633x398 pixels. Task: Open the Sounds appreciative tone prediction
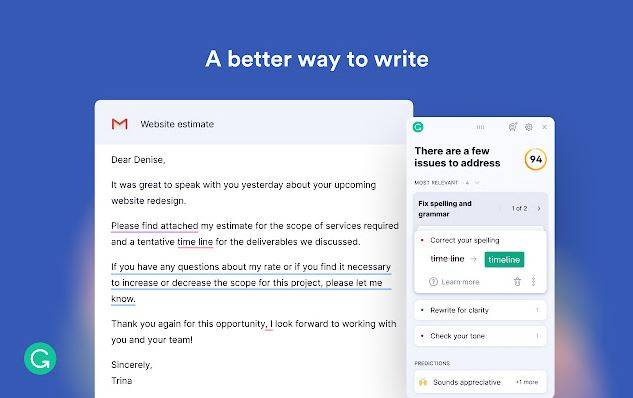click(480, 382)
